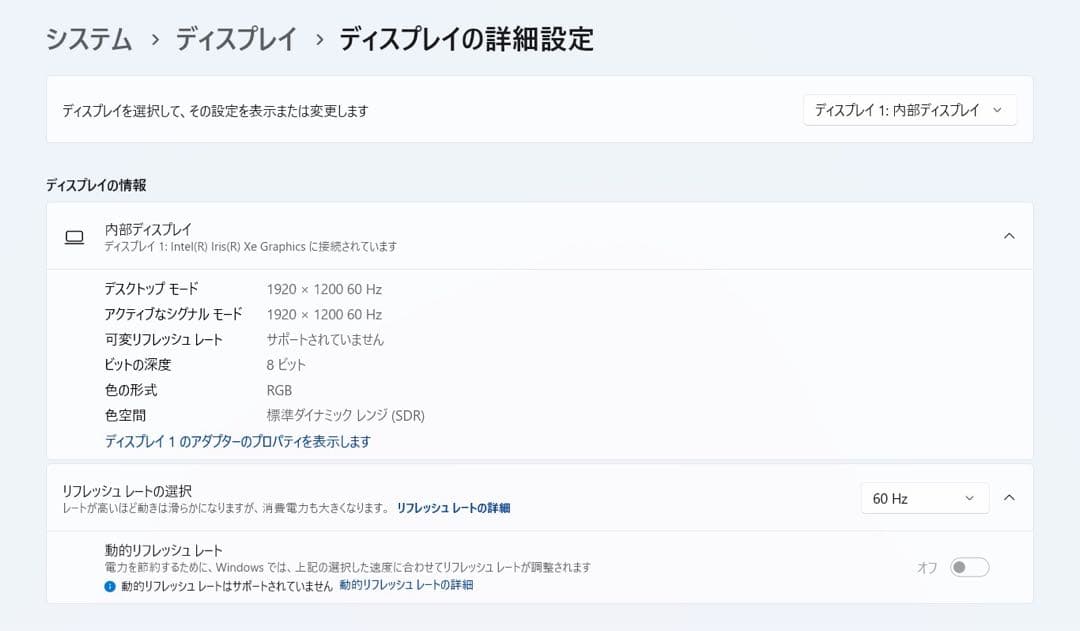
Task: Click the upward chevron in the display info header
Action: 1009,236
